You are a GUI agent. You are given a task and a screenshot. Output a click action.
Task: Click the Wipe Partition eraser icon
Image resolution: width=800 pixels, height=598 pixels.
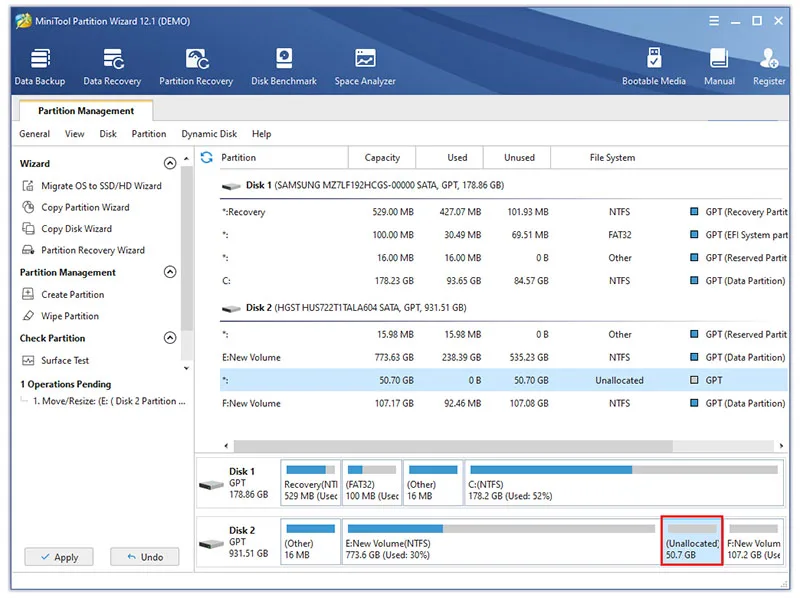[28, 316]
